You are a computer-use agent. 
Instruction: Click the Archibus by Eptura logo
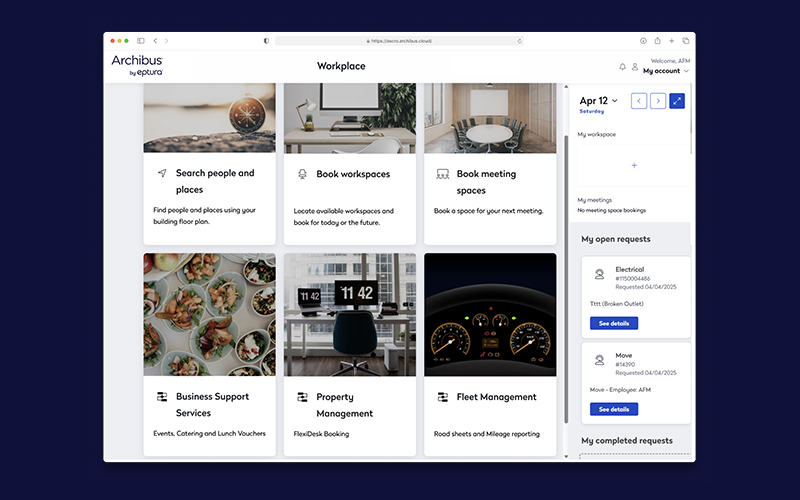coord(137,66)
